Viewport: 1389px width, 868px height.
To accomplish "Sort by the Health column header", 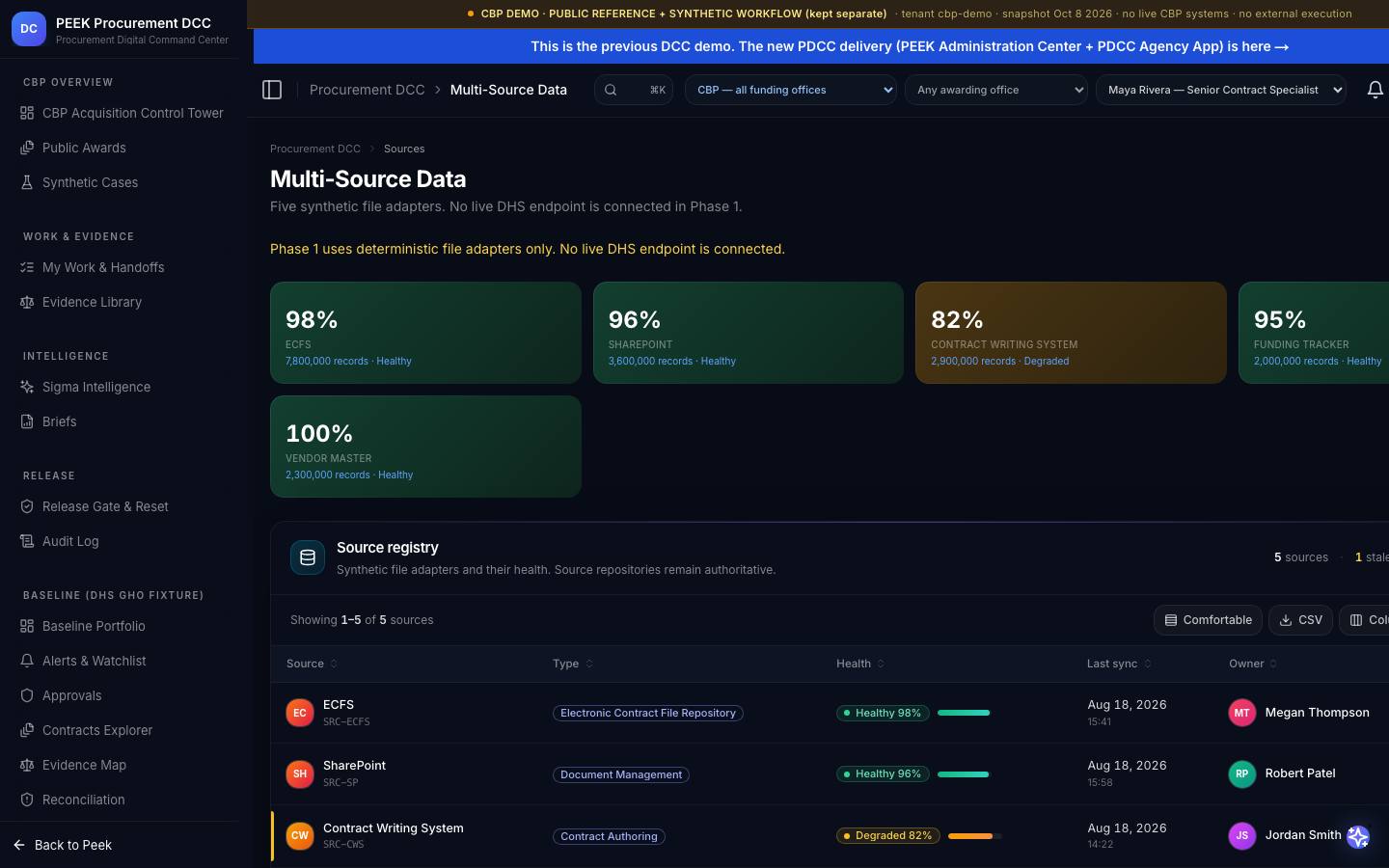I will click(860, 664).
